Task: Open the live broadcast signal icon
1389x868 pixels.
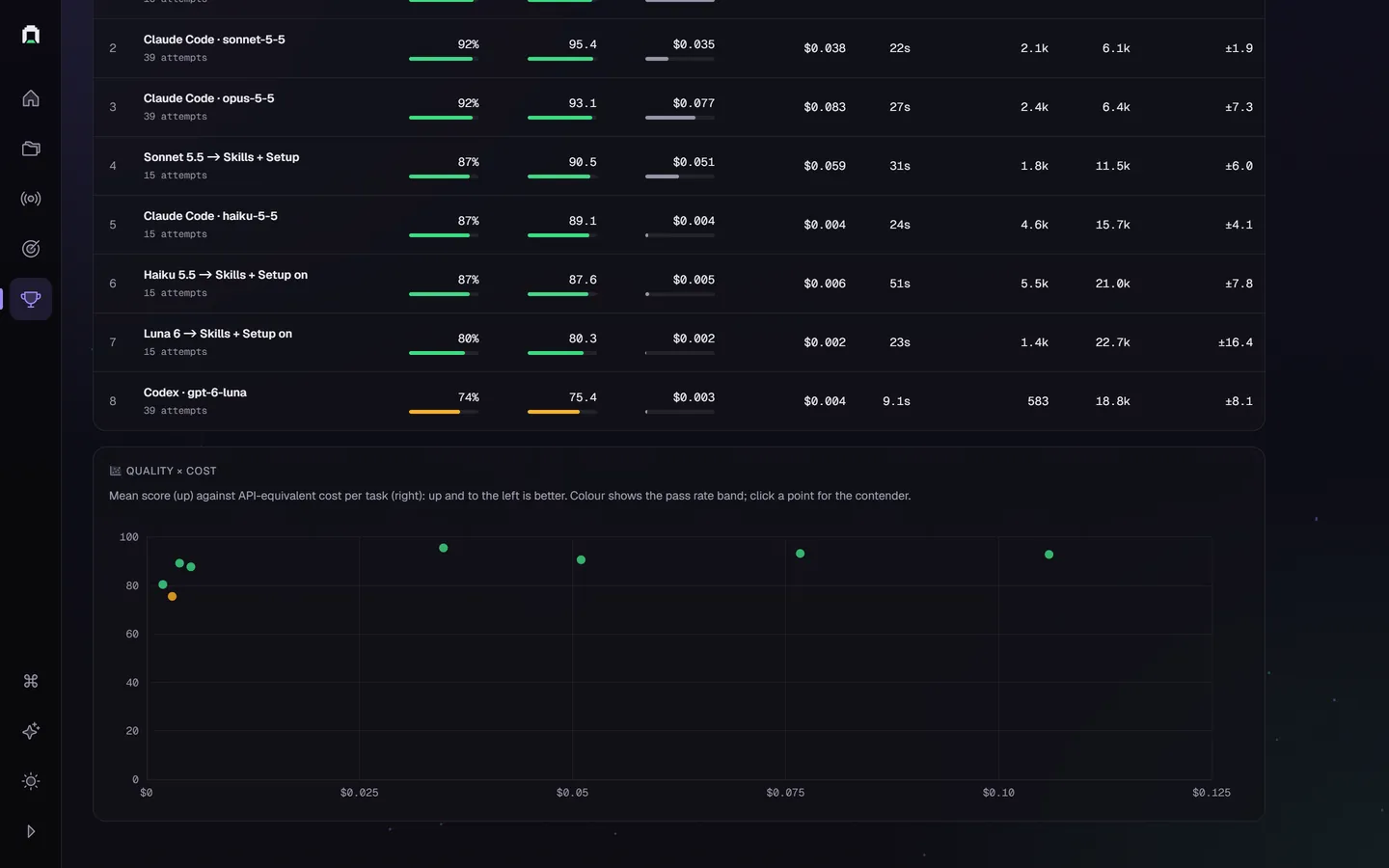Action: point(31,199)
